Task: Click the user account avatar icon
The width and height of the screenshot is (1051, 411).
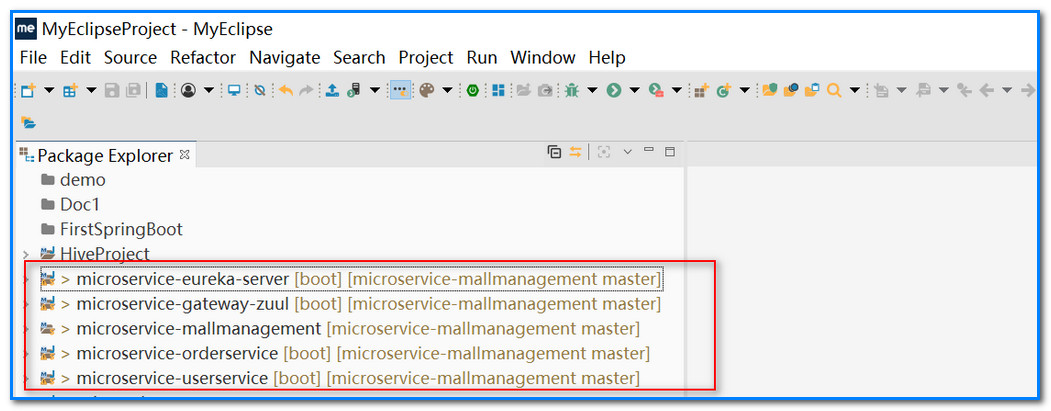Action: [188, 90]
